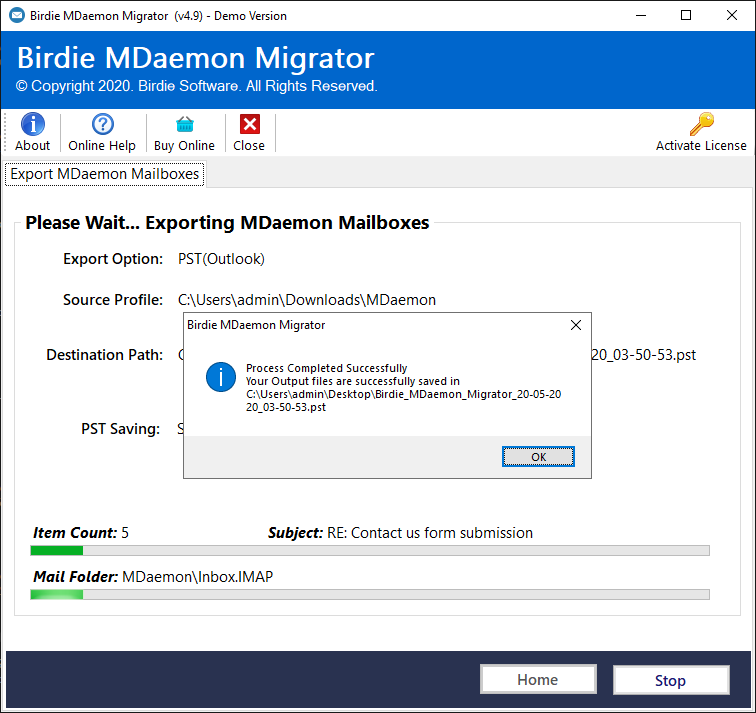756x713 pixels.
Task: Click the blue info icon in dialog
Action: click(x=221, y=377)
